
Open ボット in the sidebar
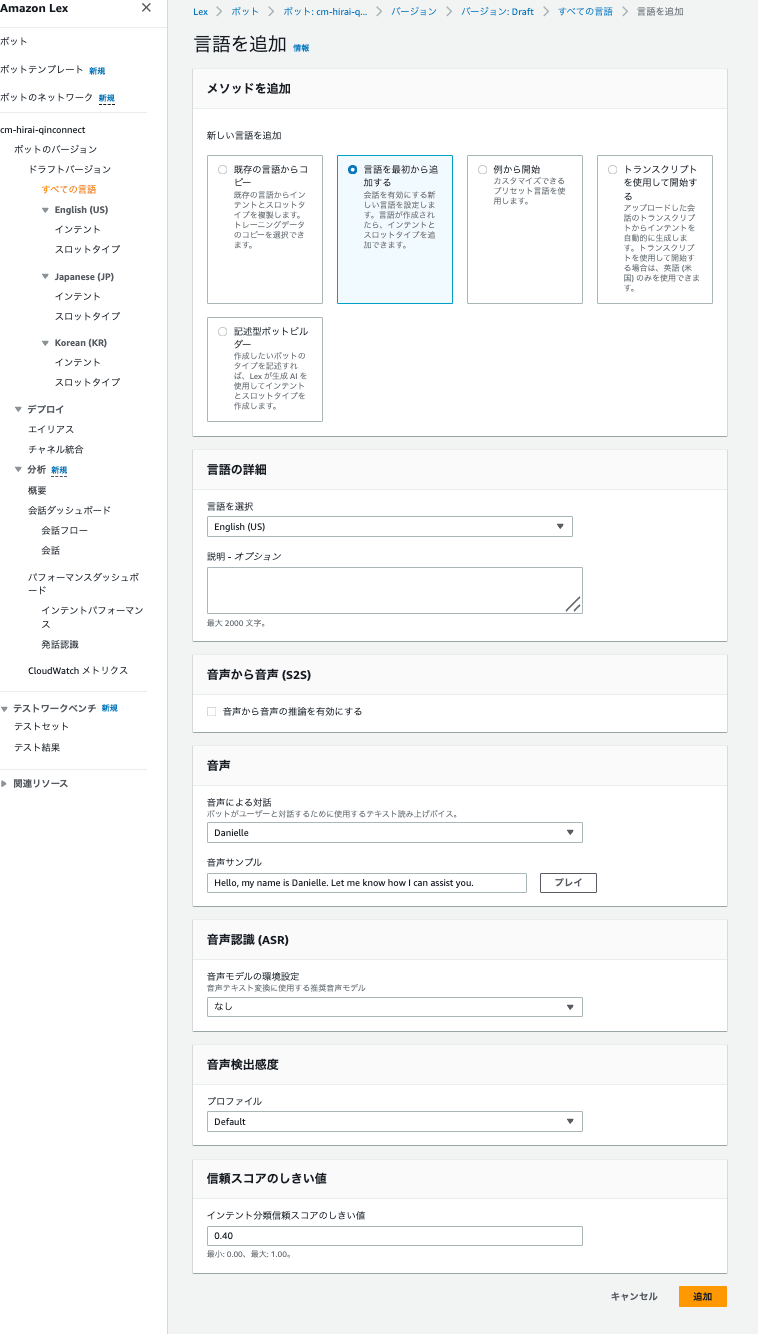point(14,42)
